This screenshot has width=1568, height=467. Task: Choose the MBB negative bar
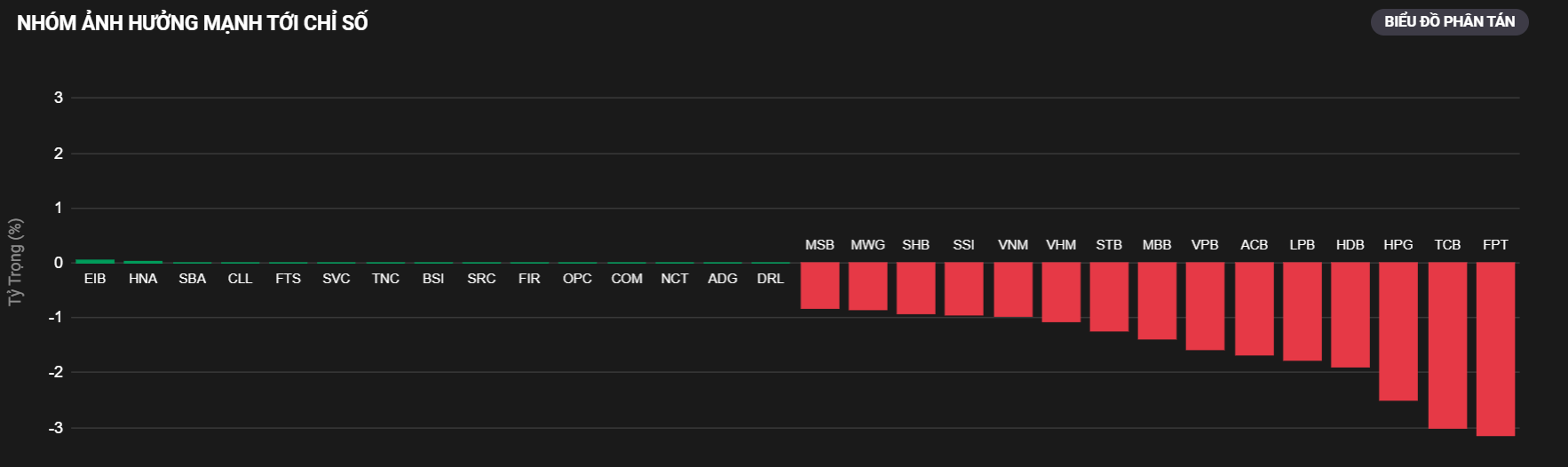[x=1157, y=301]
